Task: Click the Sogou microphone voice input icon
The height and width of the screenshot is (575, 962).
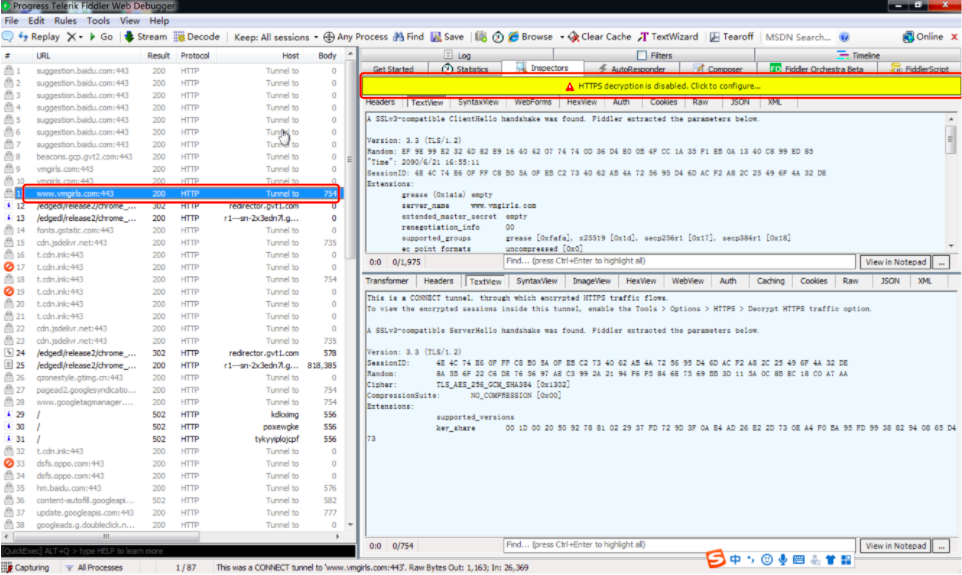Action: pyautogui.click(x=783, y=559)
